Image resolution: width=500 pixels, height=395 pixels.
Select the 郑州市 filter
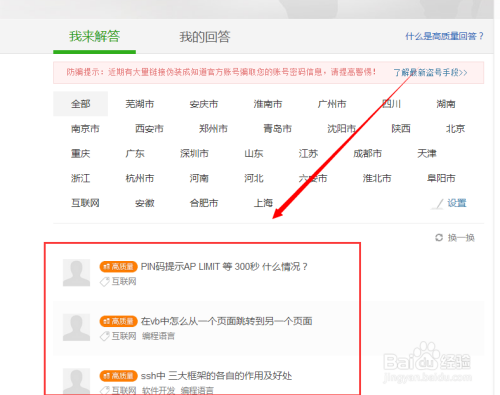click(x=213, y=129)
